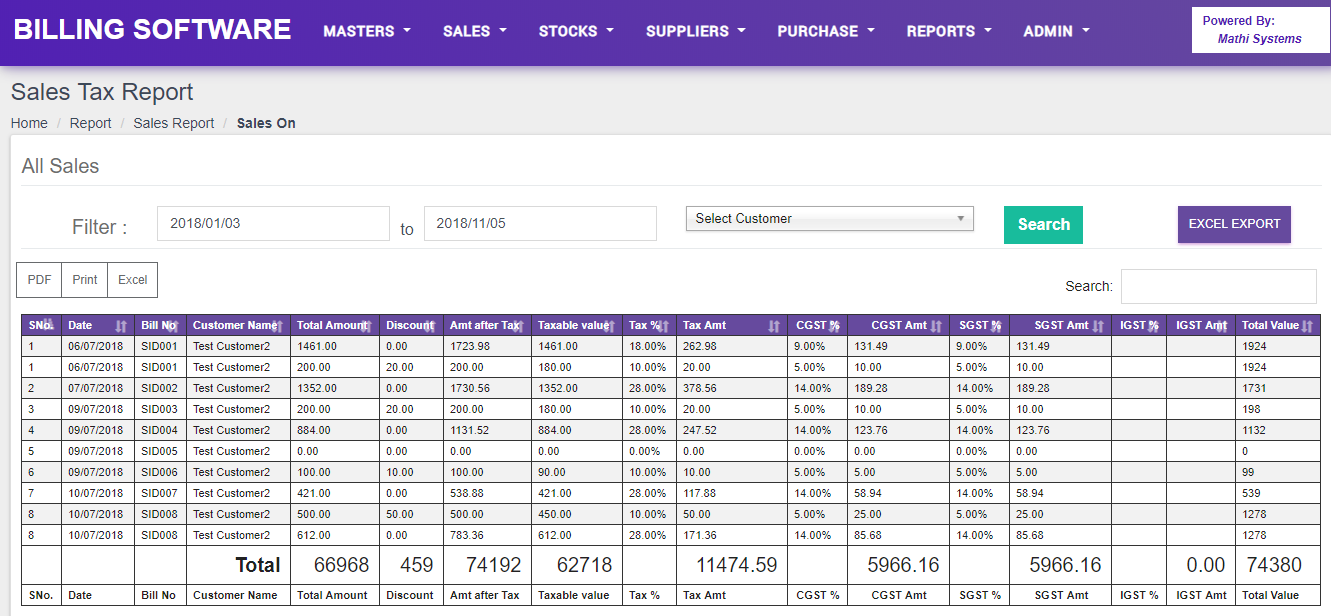The image size is (1331, 616).
Task: Expand the REPORTS menu
Action: pyautogui.click(x=947, y=31)
